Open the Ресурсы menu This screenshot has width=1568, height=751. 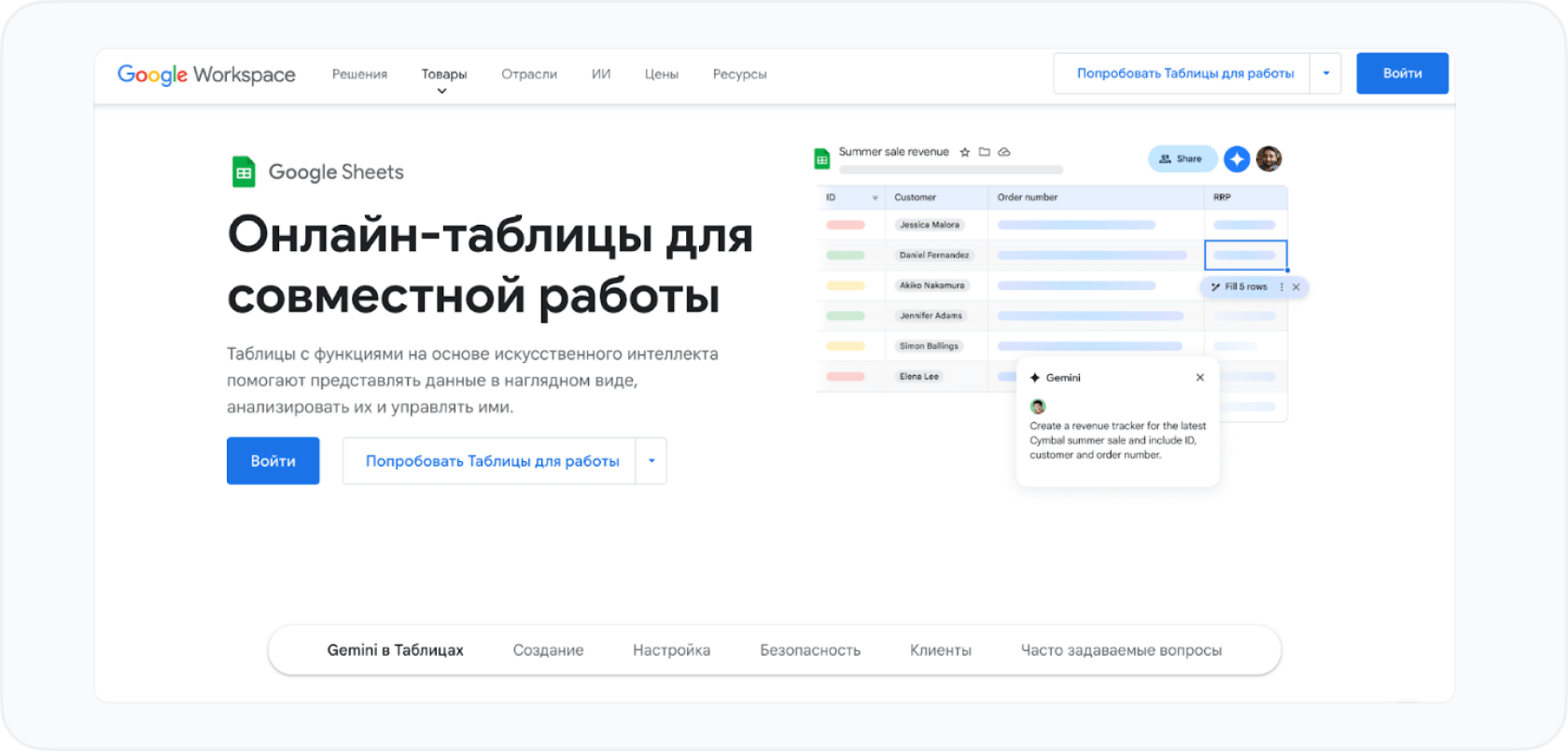pyautogui.click(x=740, y=75)
